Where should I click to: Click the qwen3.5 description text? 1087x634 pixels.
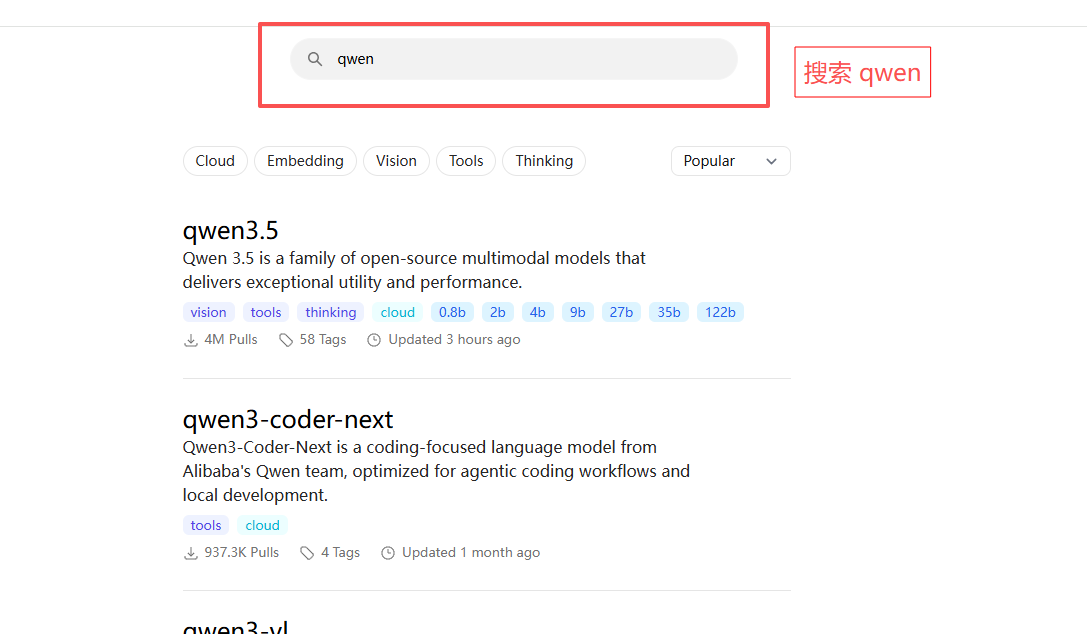(x=414, y=270)
